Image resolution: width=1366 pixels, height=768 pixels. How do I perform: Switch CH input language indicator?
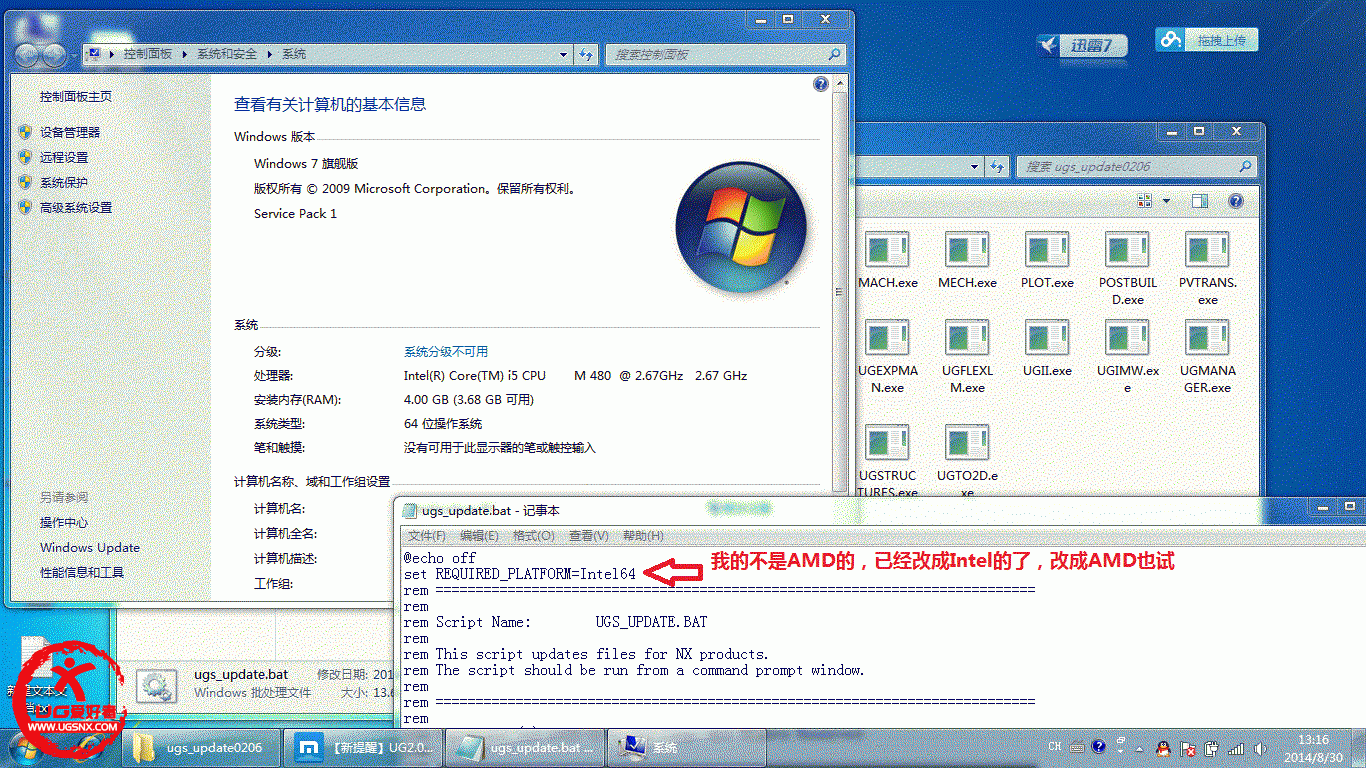tap(1055, 747)
